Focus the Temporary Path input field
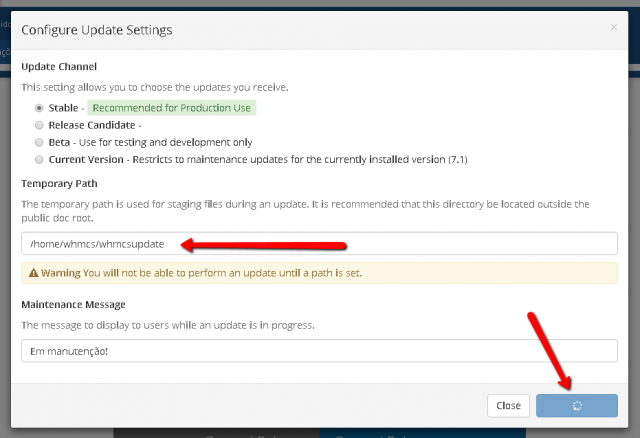 (319, 244)
